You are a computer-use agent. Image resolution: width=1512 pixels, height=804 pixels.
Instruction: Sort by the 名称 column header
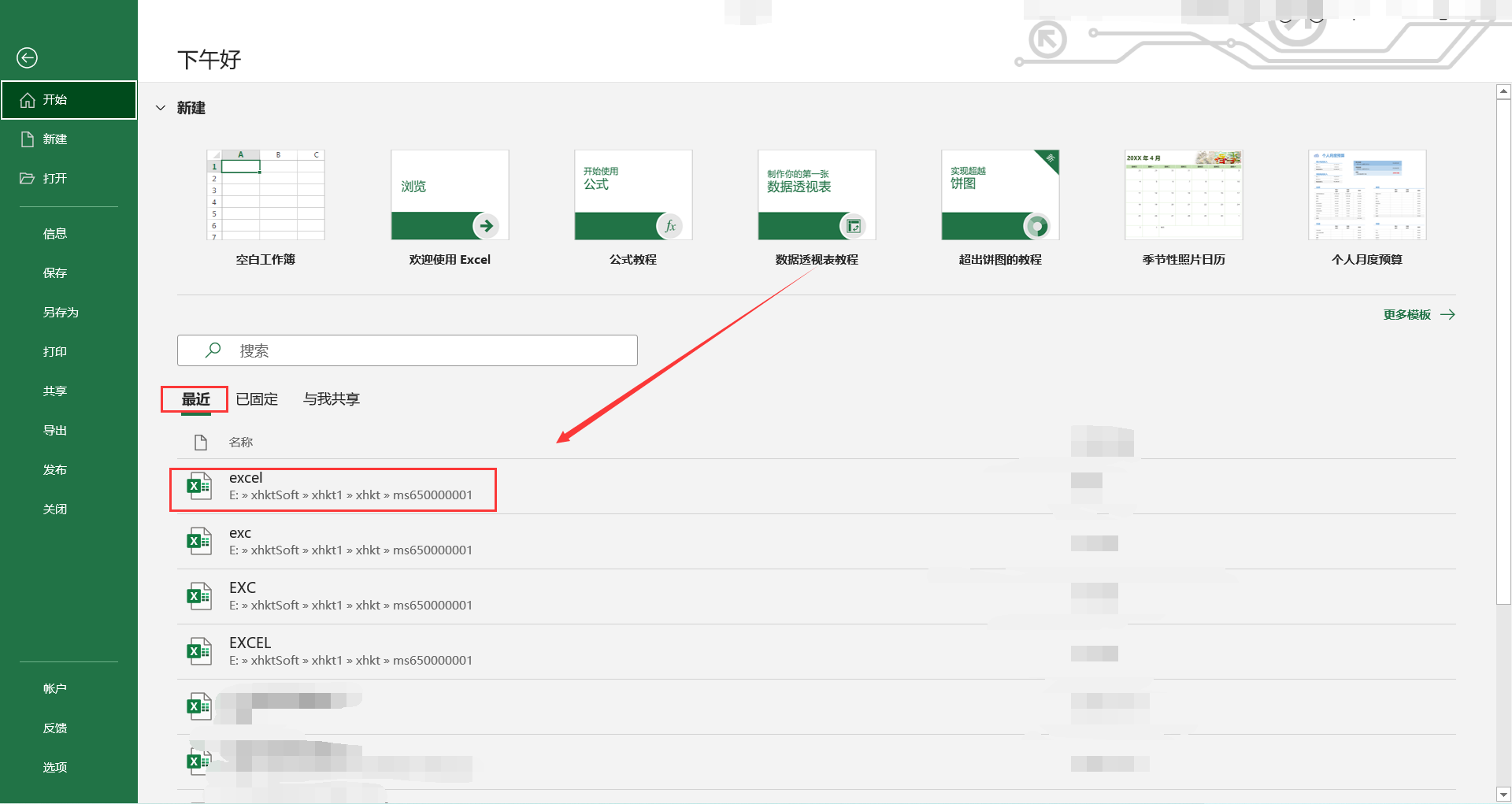(241, 443)
